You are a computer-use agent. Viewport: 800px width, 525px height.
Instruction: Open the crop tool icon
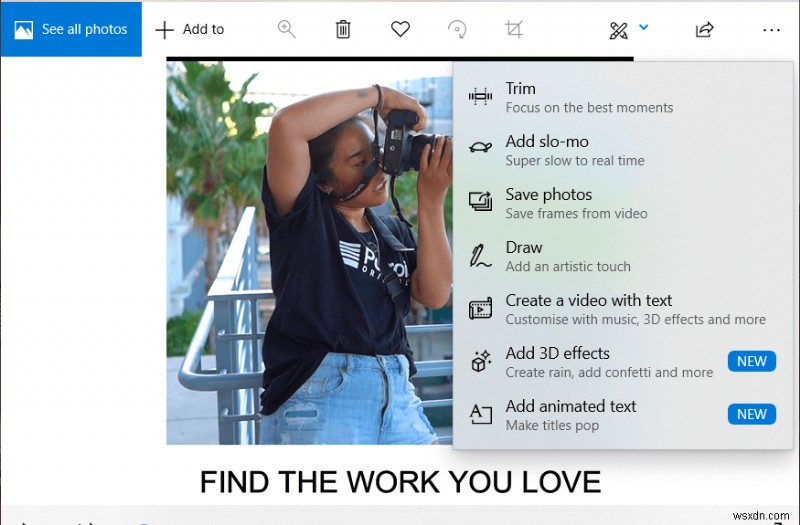click(514, 29)
